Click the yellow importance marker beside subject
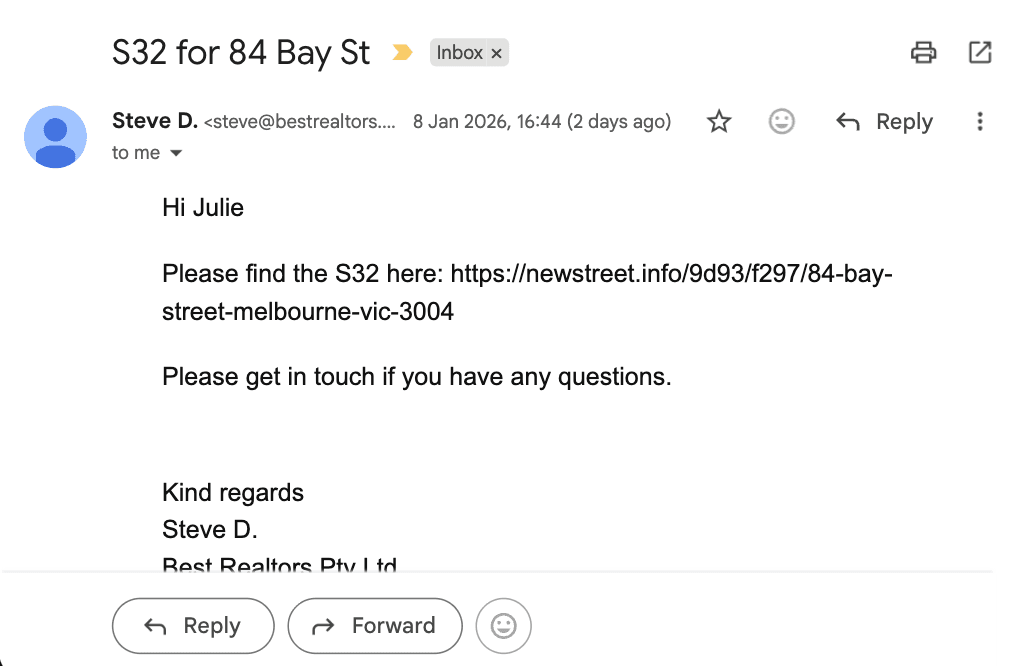The image size is (1020, 666). click(402, 53)
